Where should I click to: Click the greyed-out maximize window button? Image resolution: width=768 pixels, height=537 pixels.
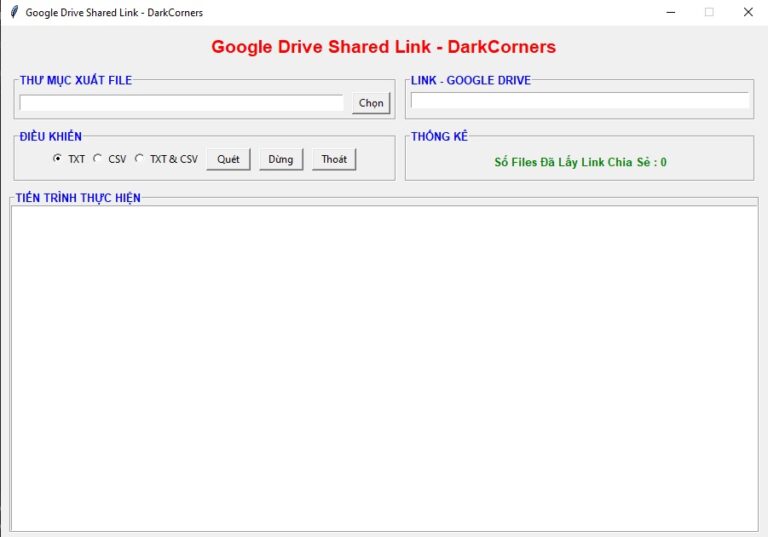pyautogui.click(x=709, y=12)
